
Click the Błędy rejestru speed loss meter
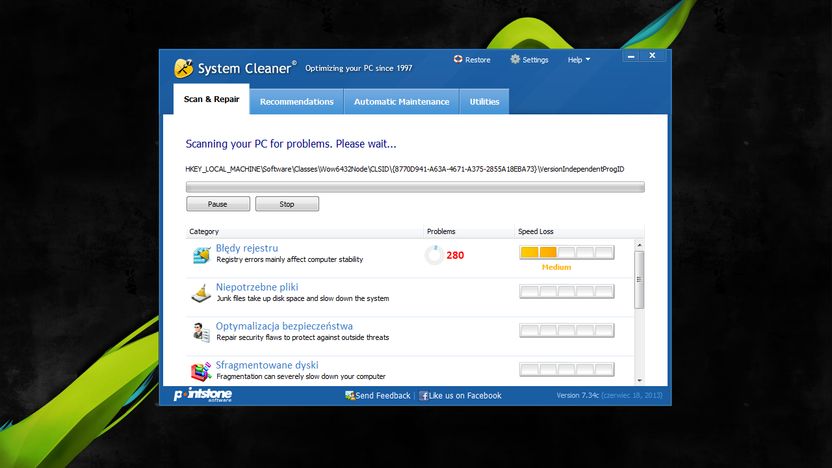pos(567,253)
